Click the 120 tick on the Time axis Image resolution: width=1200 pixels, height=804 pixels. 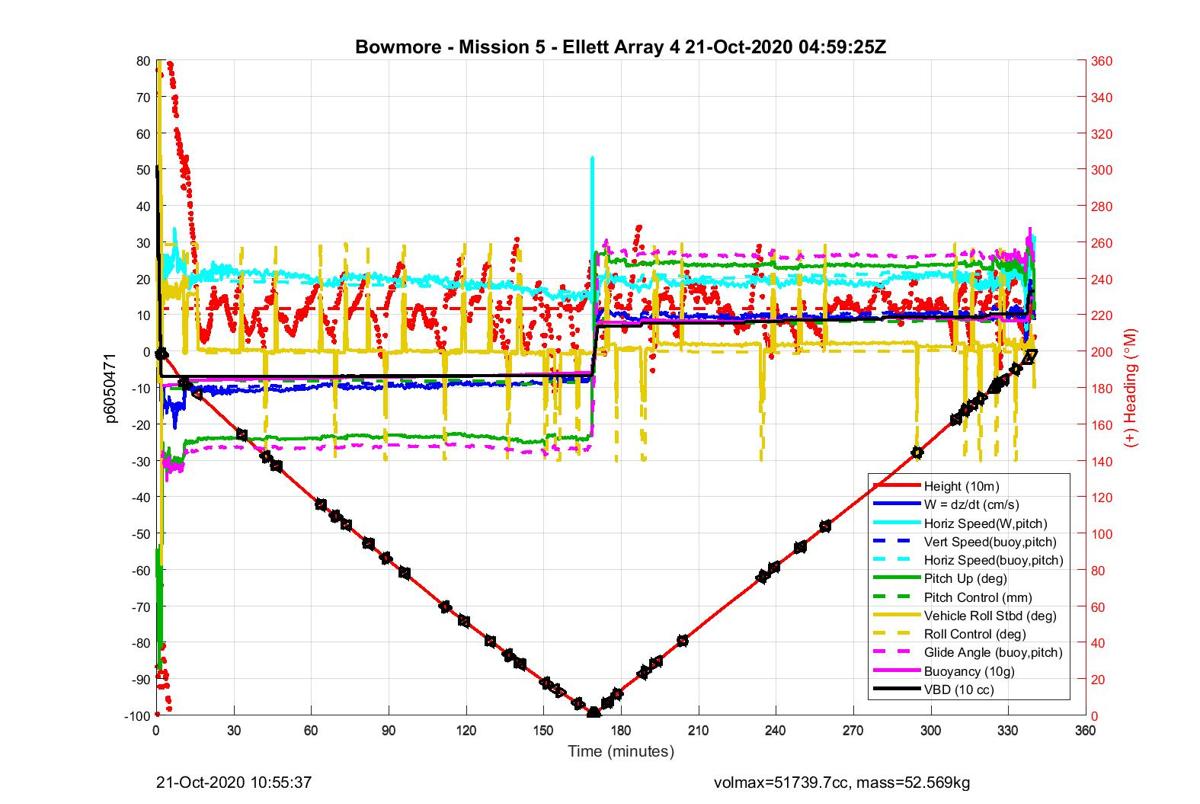[466, 732]
